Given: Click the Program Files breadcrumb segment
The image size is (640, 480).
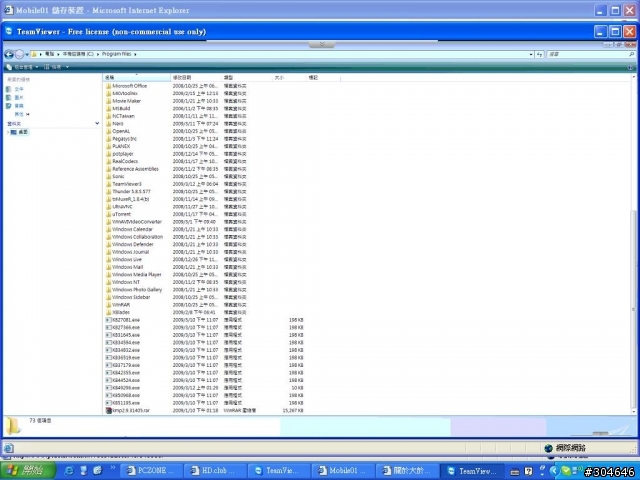Looking at the screenshot, I should (x=116, y=54).
